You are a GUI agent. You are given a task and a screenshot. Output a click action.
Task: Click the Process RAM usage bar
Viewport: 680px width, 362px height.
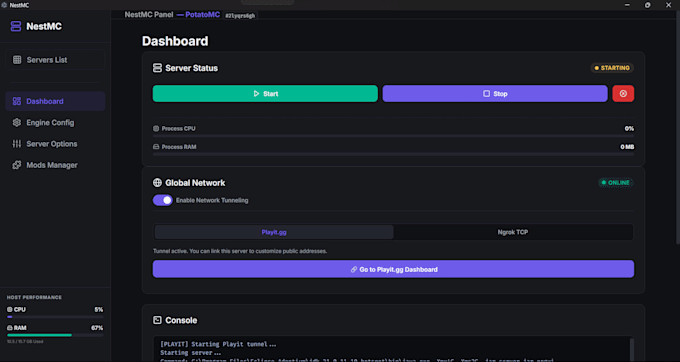393,154
